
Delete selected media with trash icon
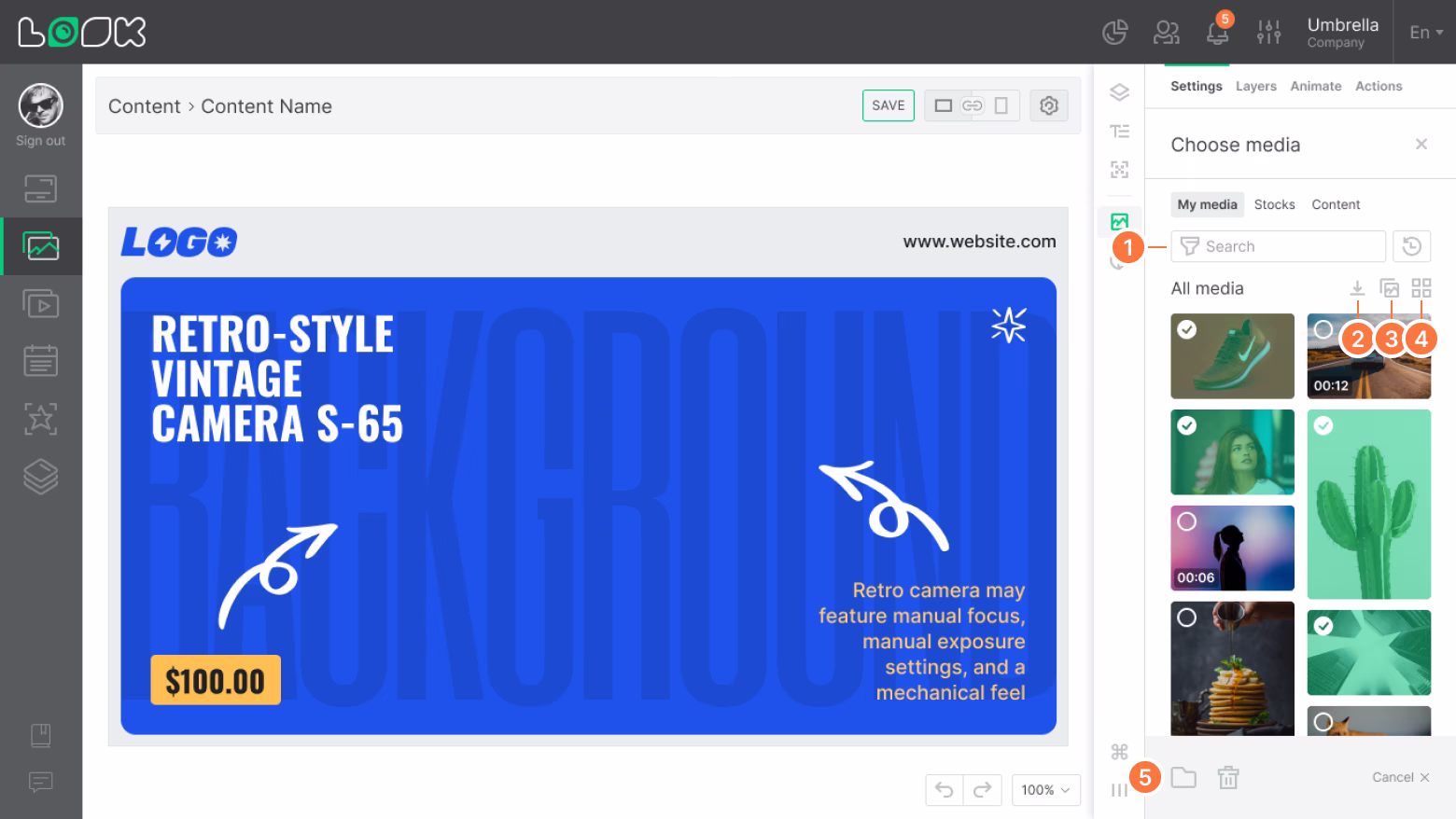pyautogui.click(x=1228, y=777)
